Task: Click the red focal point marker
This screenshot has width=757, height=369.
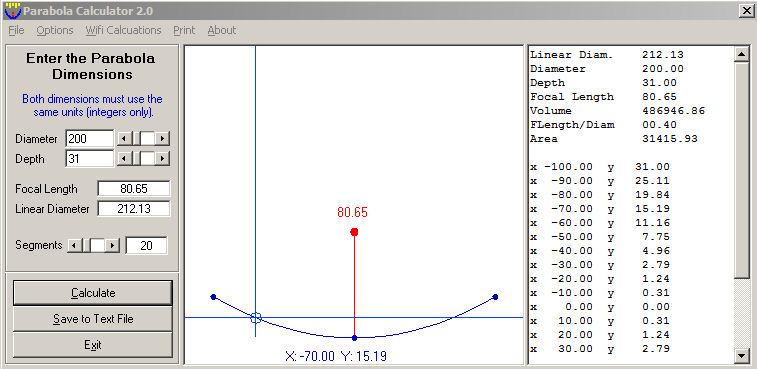Action: coord(354,232)
